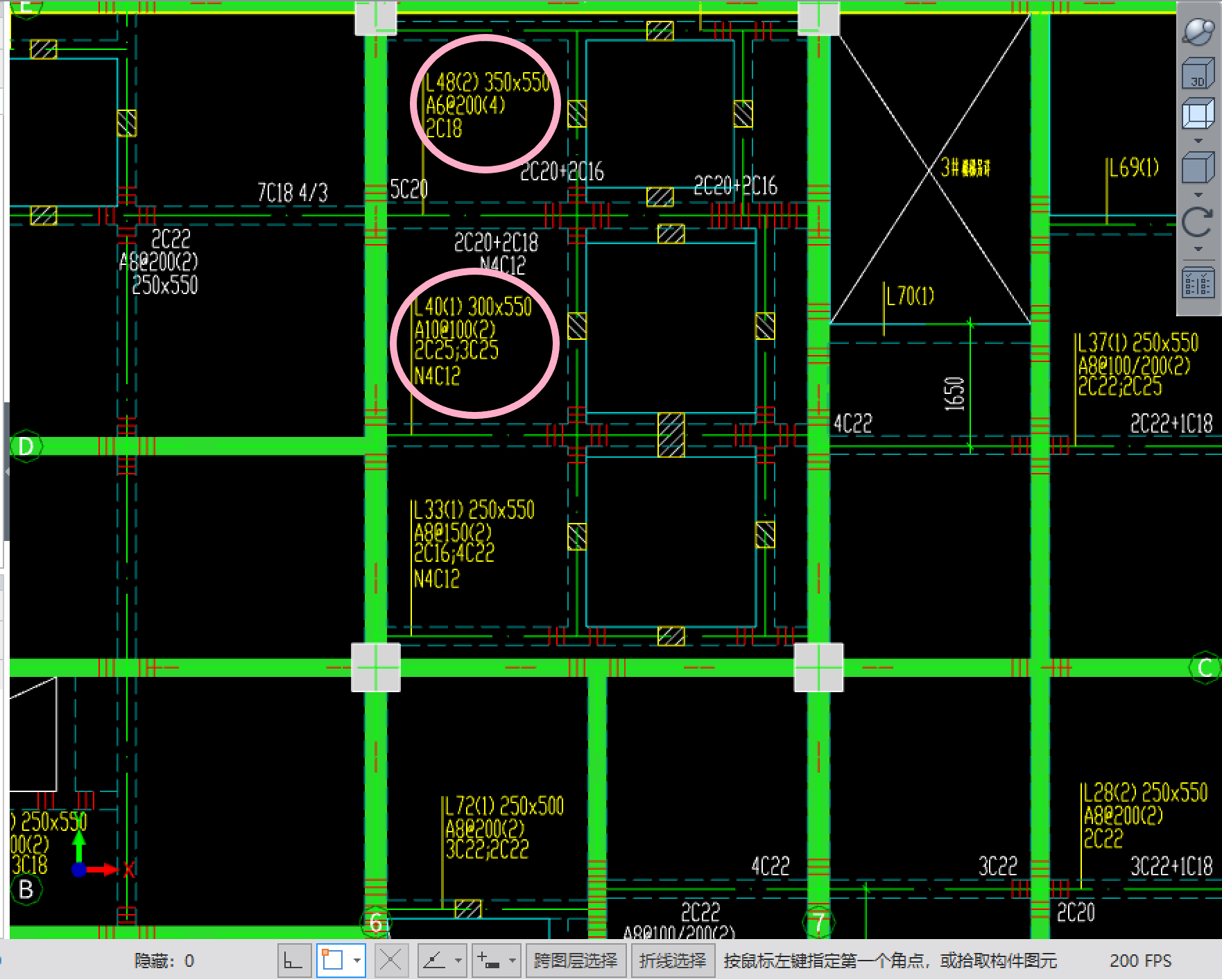Toggle the rectangle selection snap button
Image resolution: width=1222 pixels, height=980 pixels.
point(334,961)
